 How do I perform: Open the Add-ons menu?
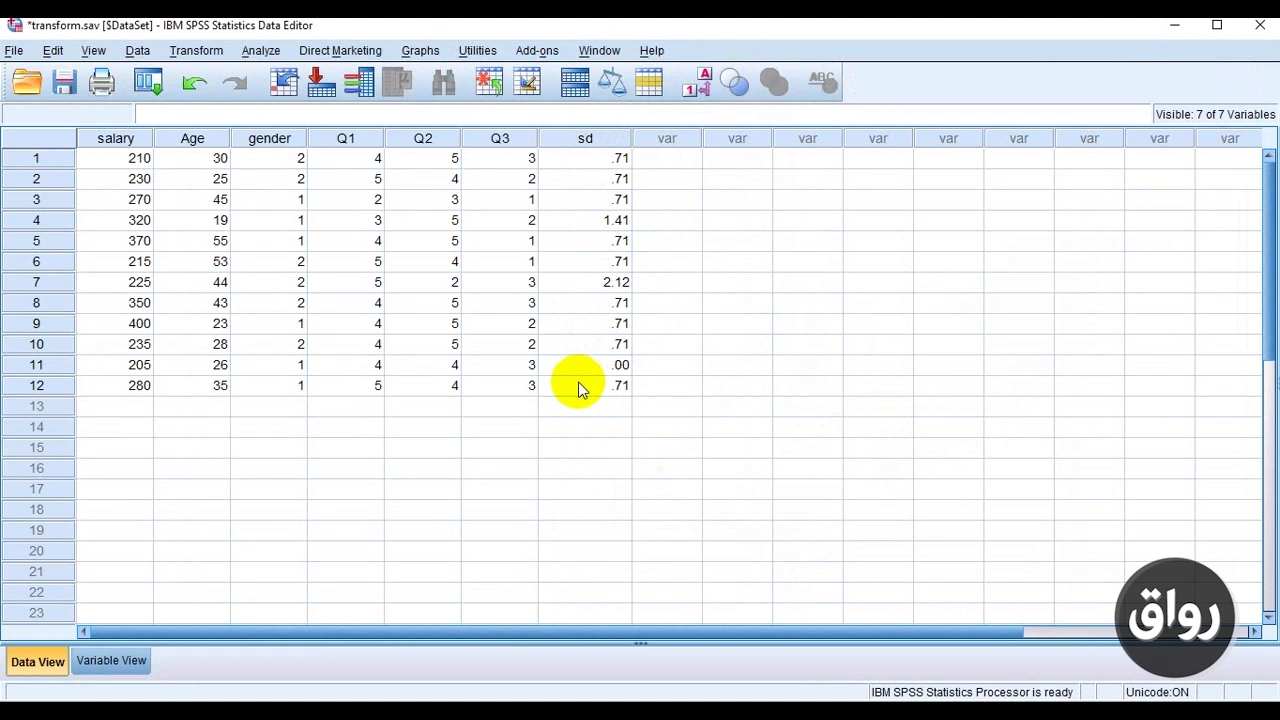click(537, 50)
